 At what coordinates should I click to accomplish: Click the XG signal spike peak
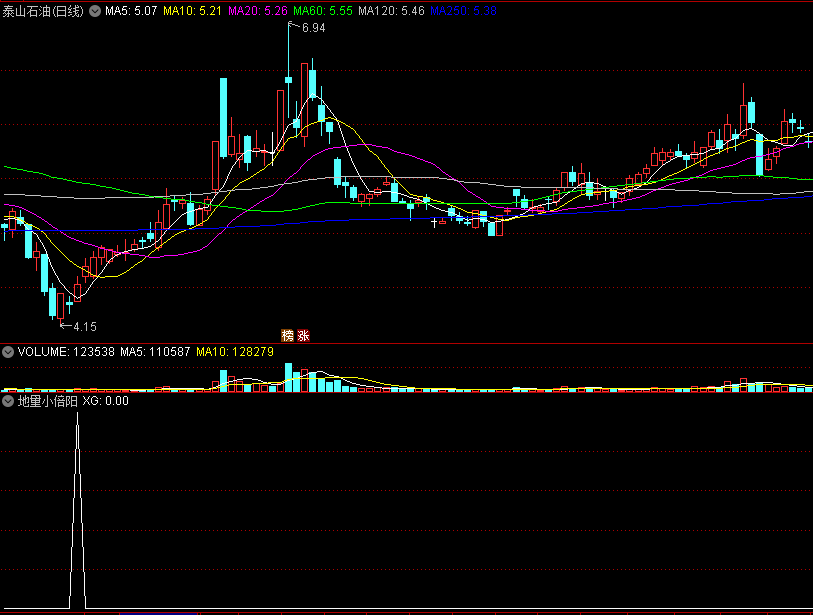[x=78, y=414]
